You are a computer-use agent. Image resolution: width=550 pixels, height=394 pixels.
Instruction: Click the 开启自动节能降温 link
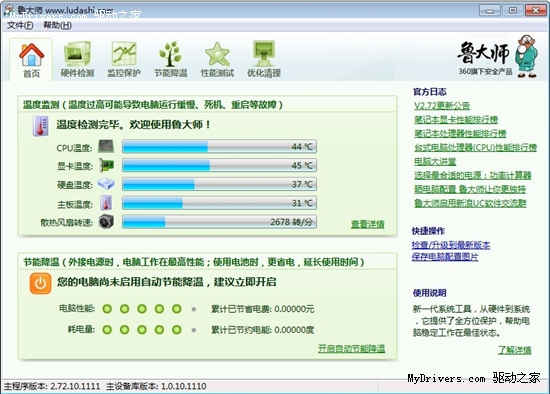[351, 348]
